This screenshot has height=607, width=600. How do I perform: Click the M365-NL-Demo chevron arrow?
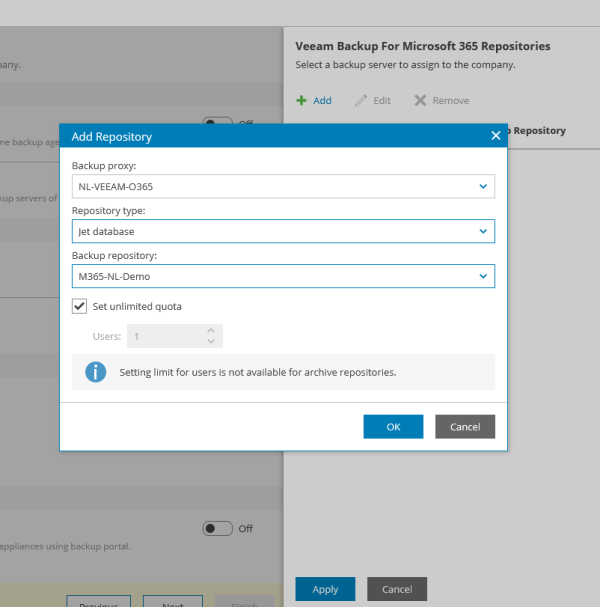[x=483, y=276]
